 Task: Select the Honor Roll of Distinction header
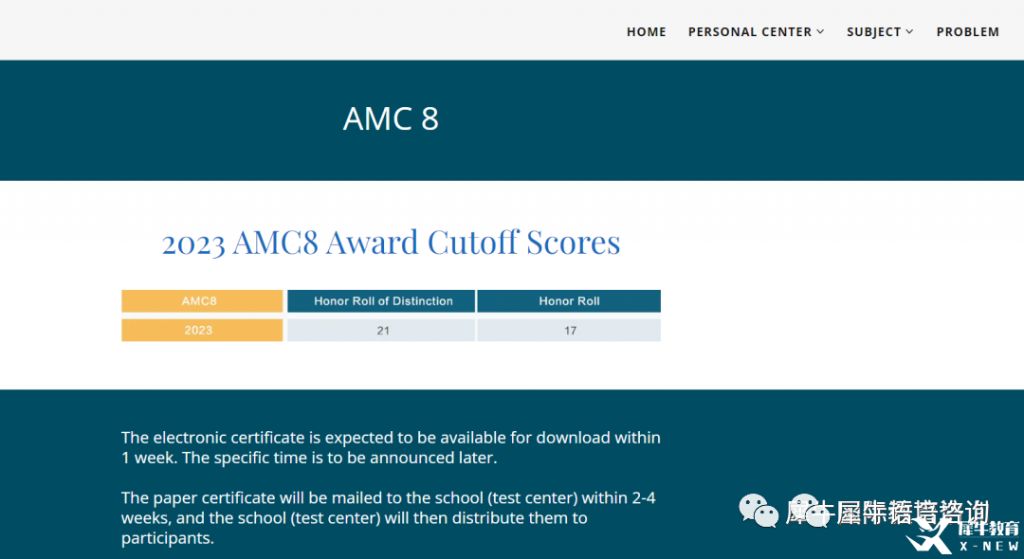click(x=381, y=301)
